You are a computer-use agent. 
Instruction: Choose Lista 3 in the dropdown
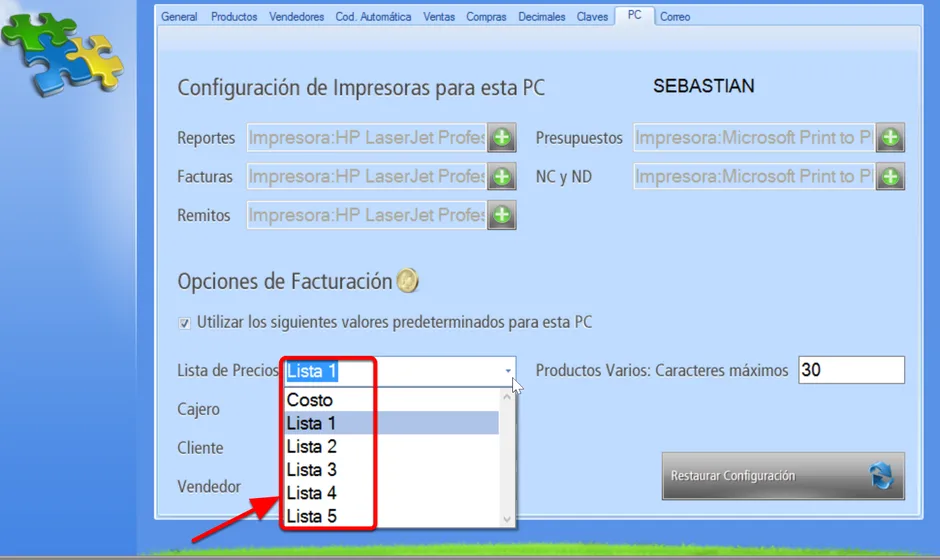pyautogui.click(x=392, y=470)
